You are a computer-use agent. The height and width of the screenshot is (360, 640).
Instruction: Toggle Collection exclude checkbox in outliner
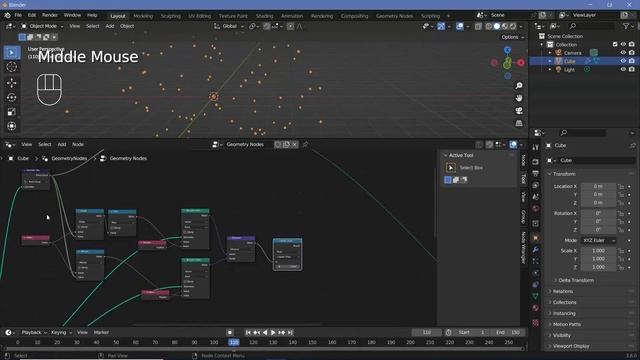(615, 44)
